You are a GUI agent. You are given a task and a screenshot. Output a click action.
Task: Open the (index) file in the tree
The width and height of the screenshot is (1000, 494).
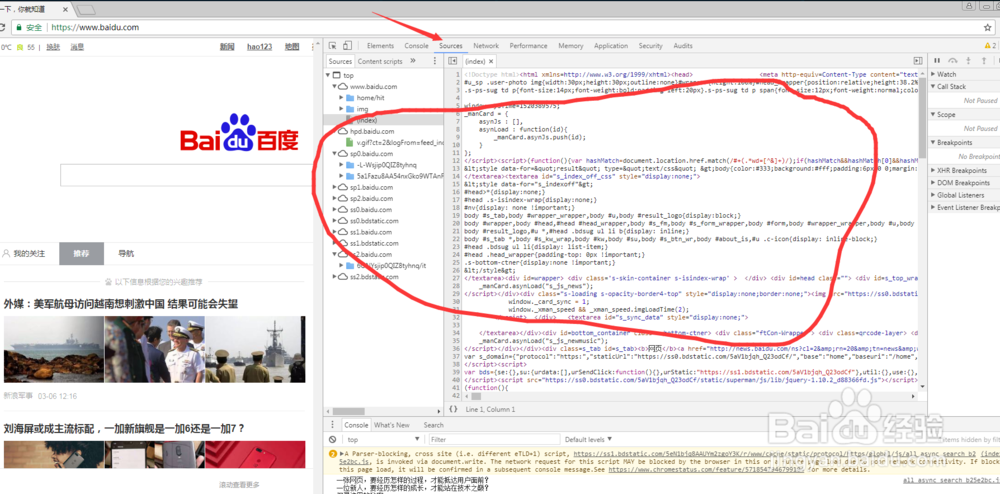coord(367,120)
